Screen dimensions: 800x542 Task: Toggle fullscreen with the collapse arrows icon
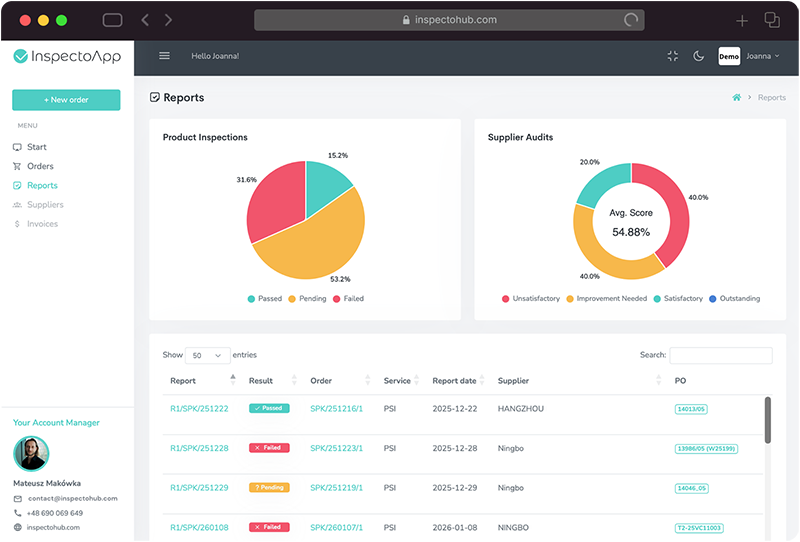[x=672, y=56]
